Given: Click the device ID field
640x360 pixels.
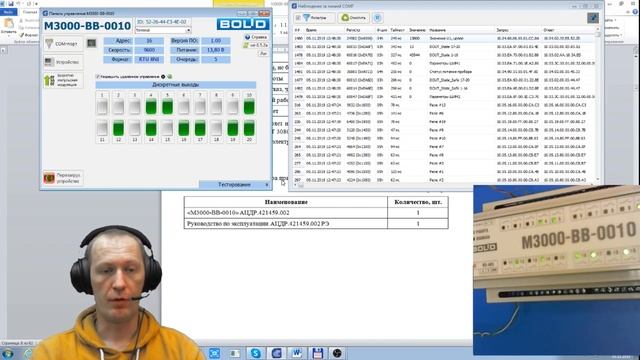Looking at the screenshot, I should tap(162, 22).
